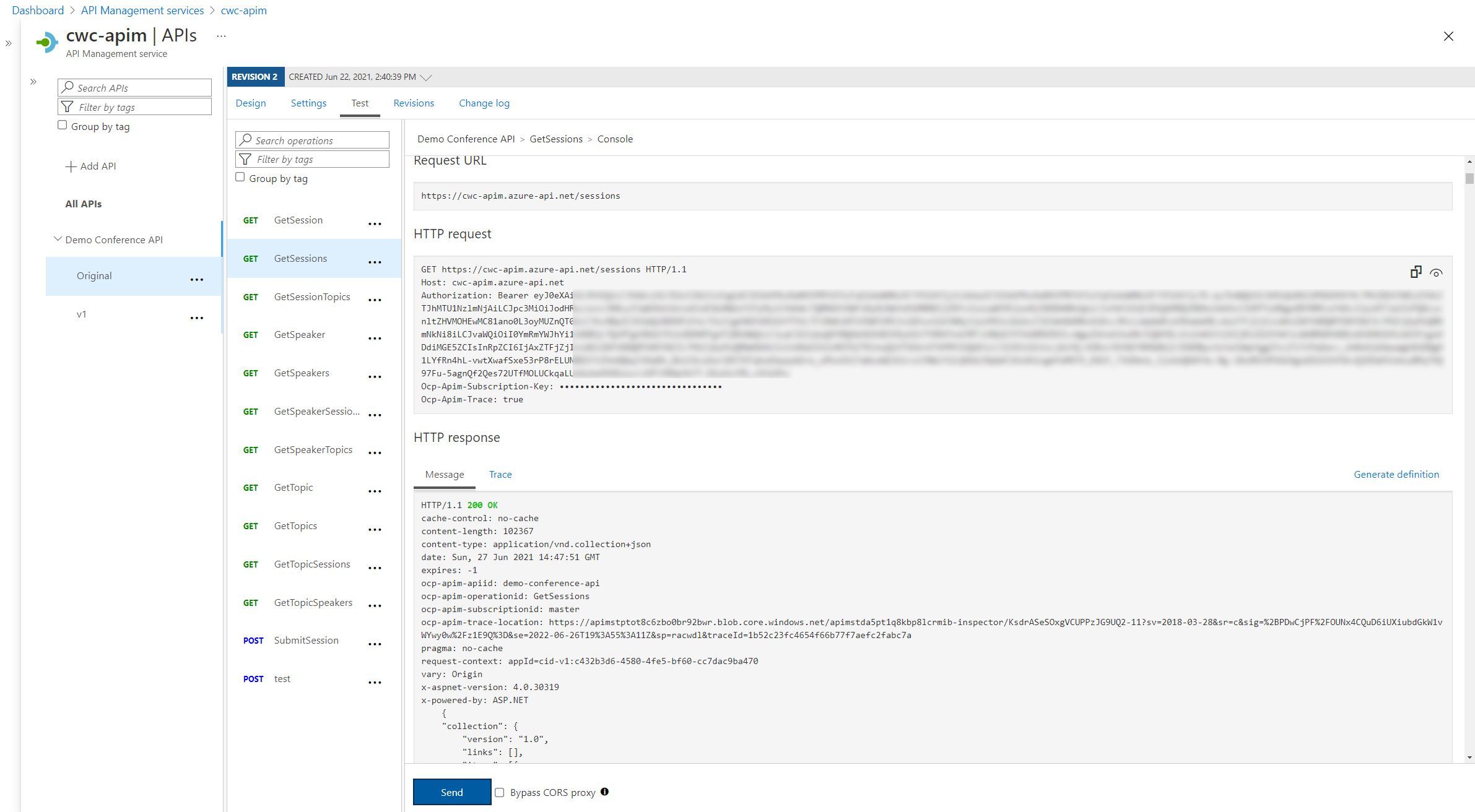Enable Bypass CORS proxy checkbox
Viewport: 1475px width, 812px height.
500,792
